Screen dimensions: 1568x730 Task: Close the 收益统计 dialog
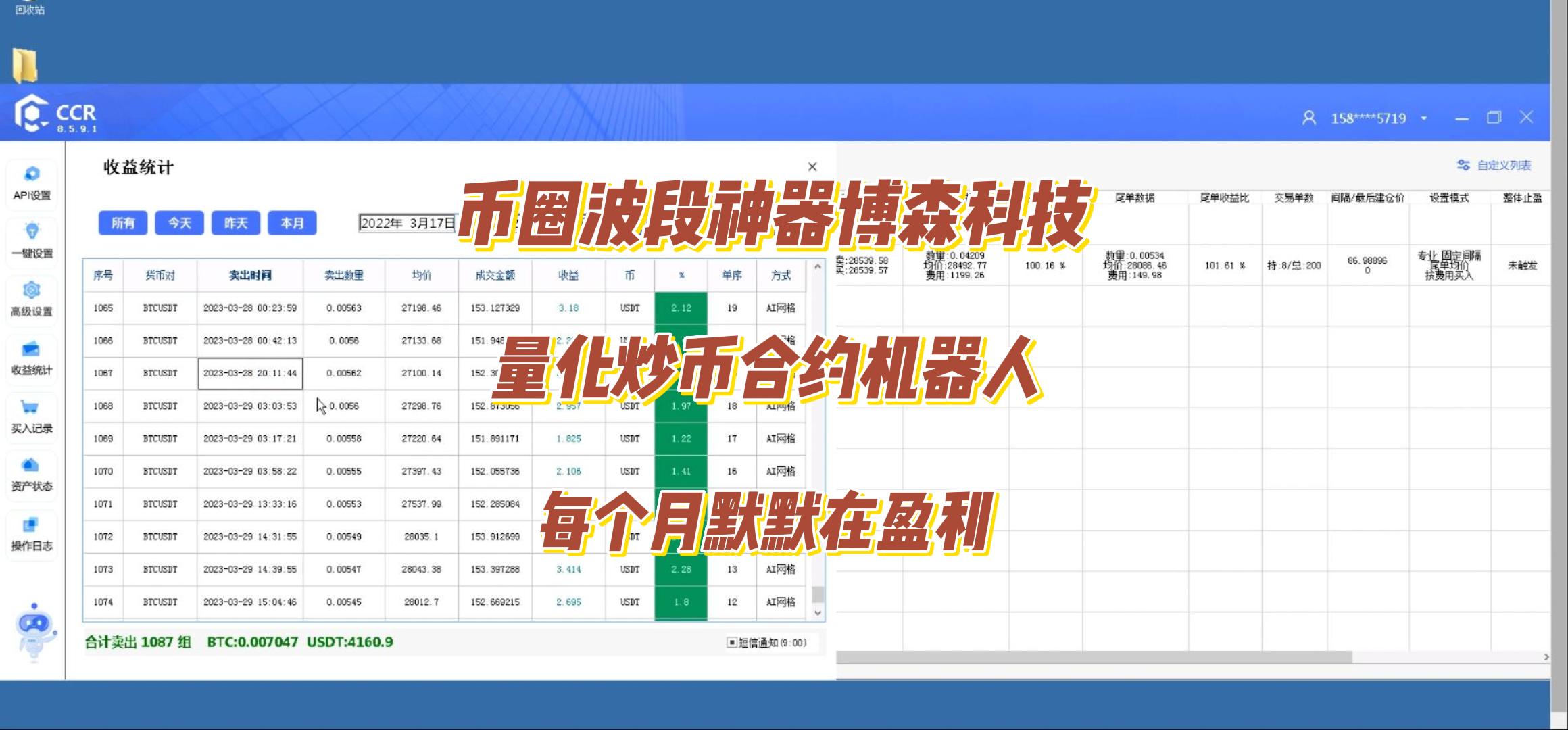(812, 166)
